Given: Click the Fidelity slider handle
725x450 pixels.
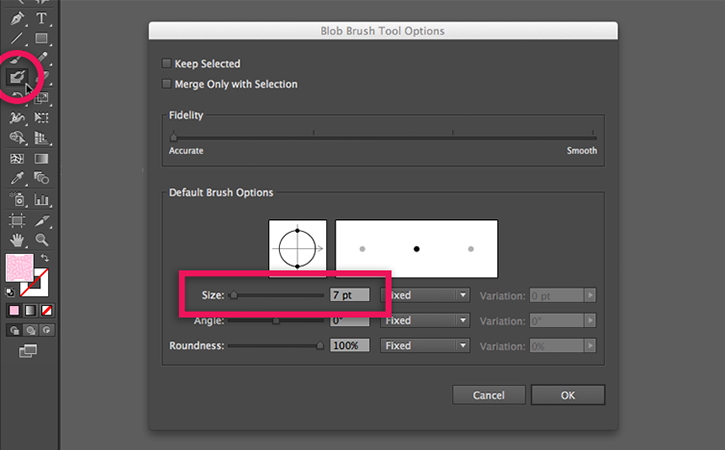Looking at the screenshot, I should (174, 137).
